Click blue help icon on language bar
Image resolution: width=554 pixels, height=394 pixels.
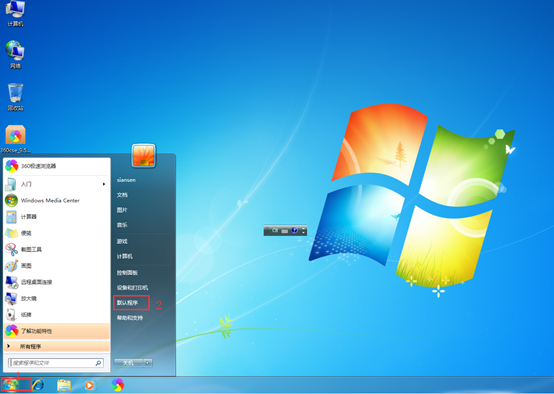[294, 231]
